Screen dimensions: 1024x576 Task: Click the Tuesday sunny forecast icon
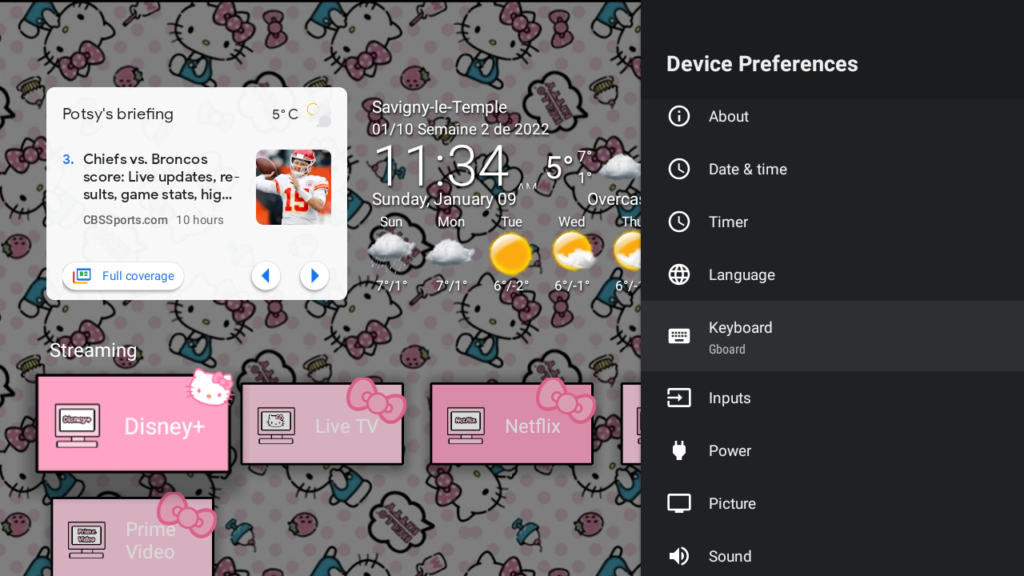[x=511, y=253]
